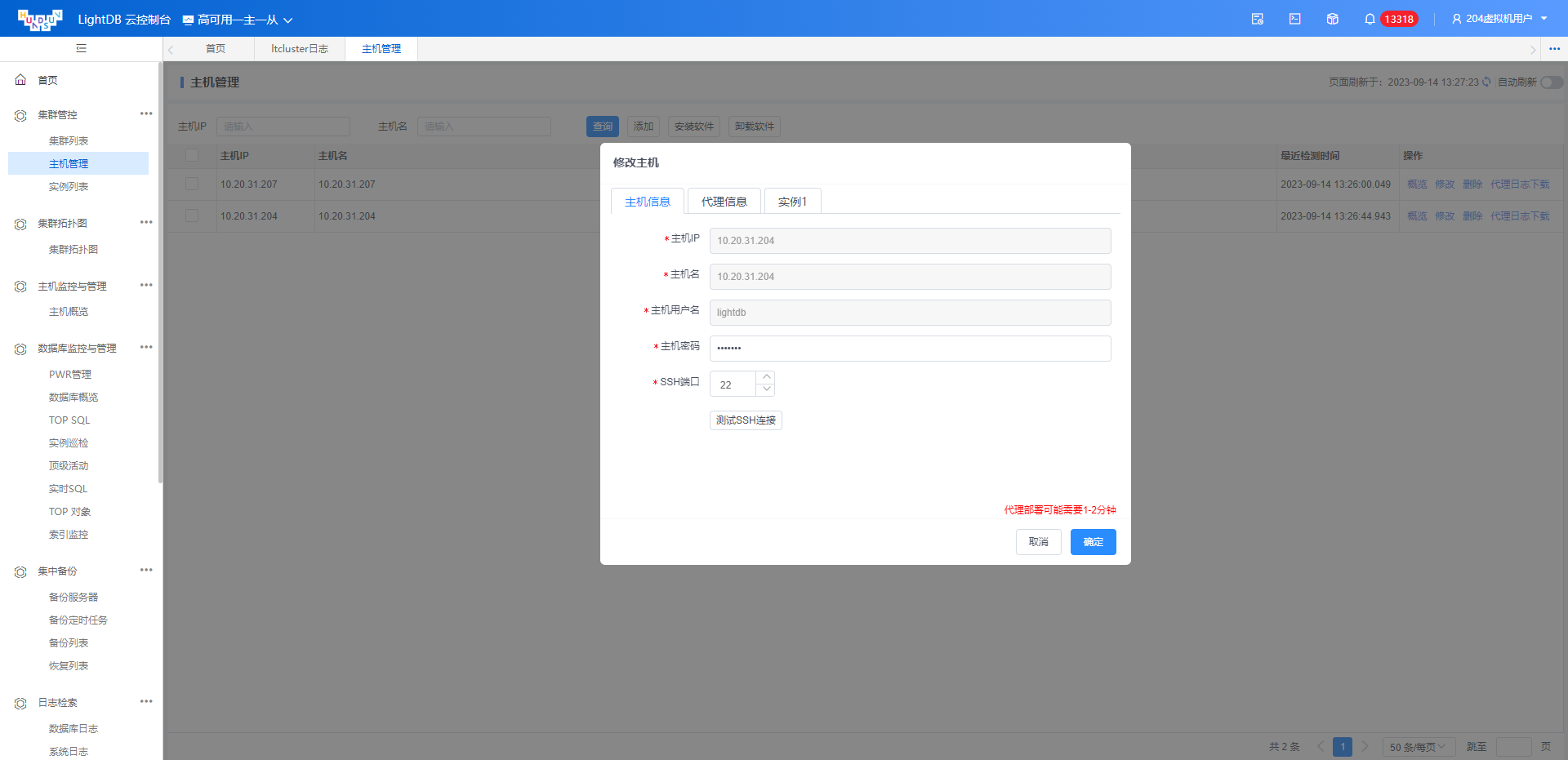Toggle the 自动刷新 switch
1568x760 pixels.
click(1552, 82)
